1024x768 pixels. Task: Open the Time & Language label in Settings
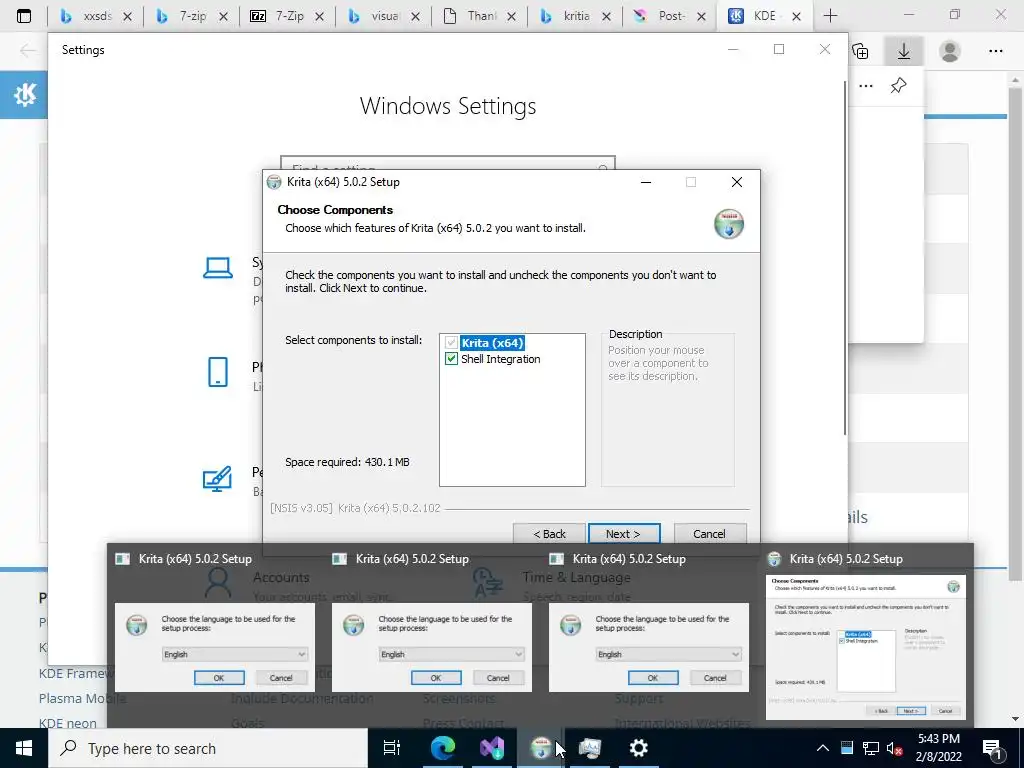point(576,577)
